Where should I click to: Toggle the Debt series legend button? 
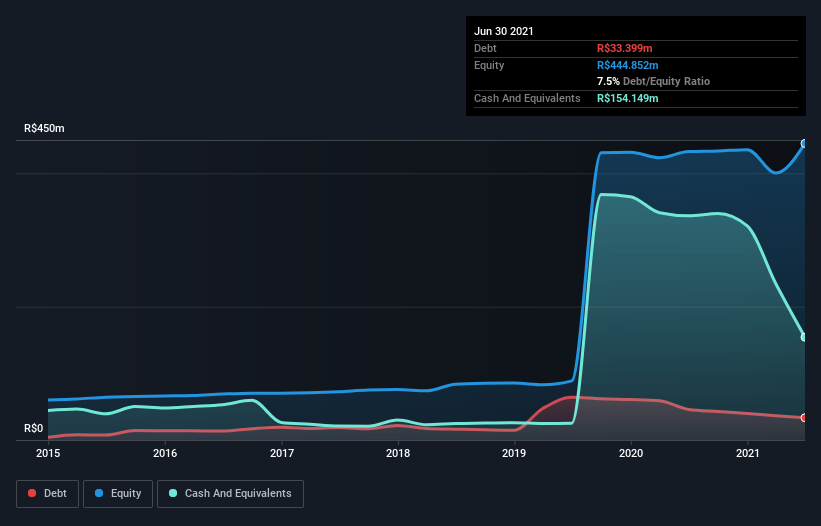tap(48, 494)
